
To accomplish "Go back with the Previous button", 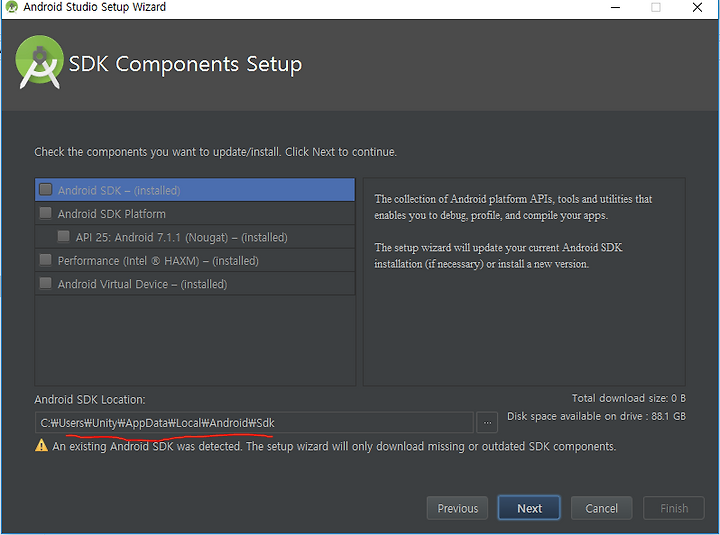I will coord(457,508).
